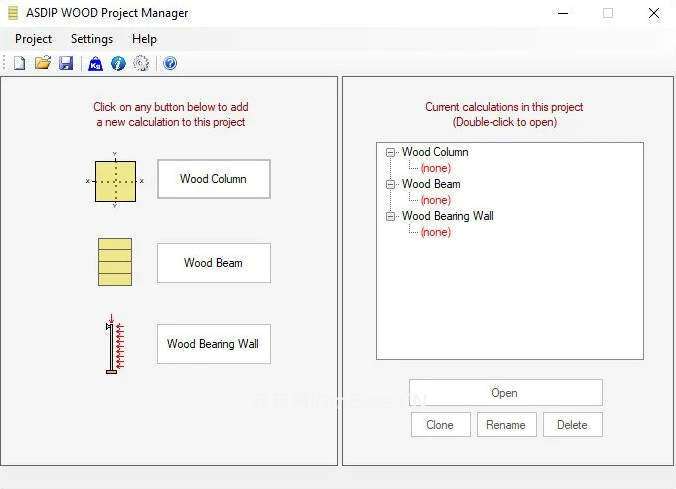This screenshot has height=489, width=676.
Task: Select (none) under Wood Column
Action: (436, 168)
